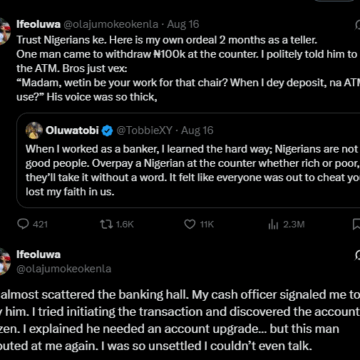
Task: Like the tweet with 11K heart icon
Action: (x=190, y=224)
